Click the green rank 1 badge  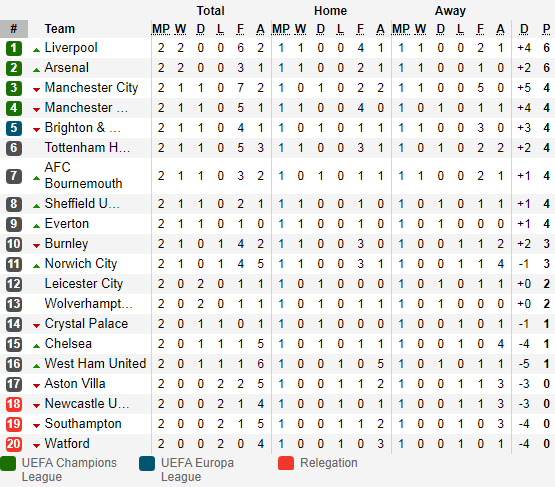coord(14,48)
